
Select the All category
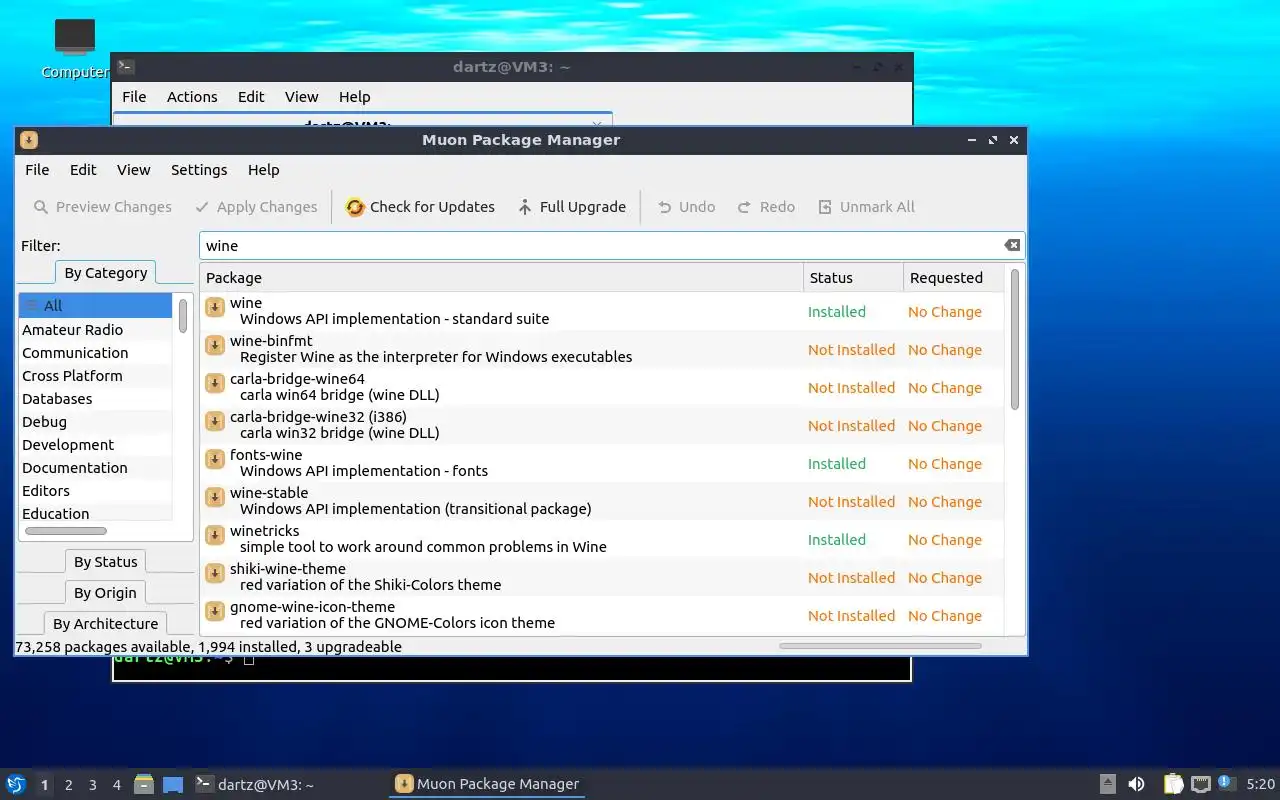[95, 306]
